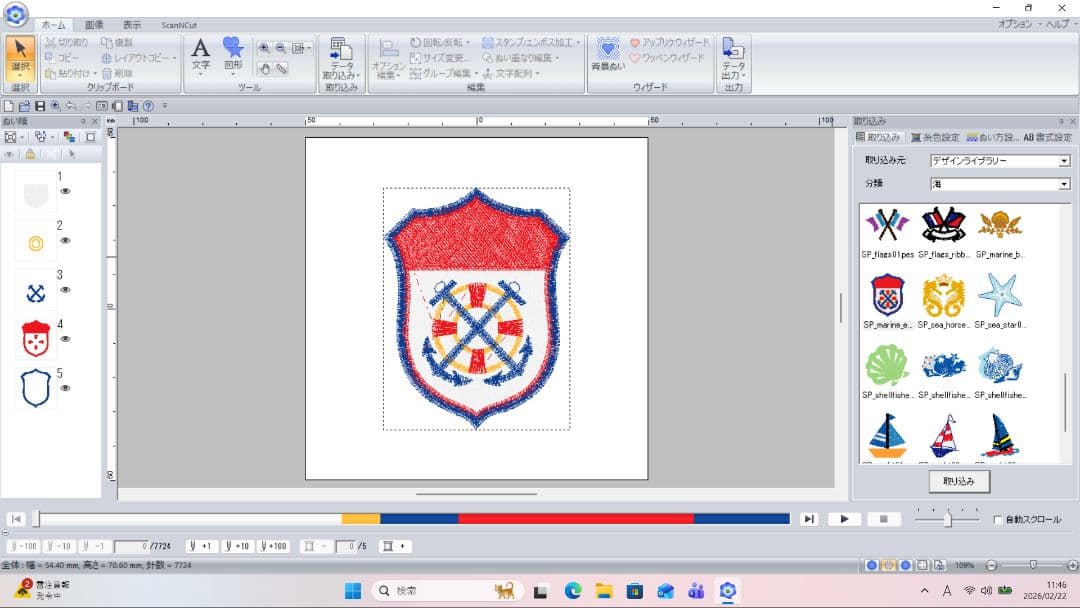Open help via question mark icon
Viewport: 1080px width, 608px height.
pyautogui.click(x=148, y=106)
